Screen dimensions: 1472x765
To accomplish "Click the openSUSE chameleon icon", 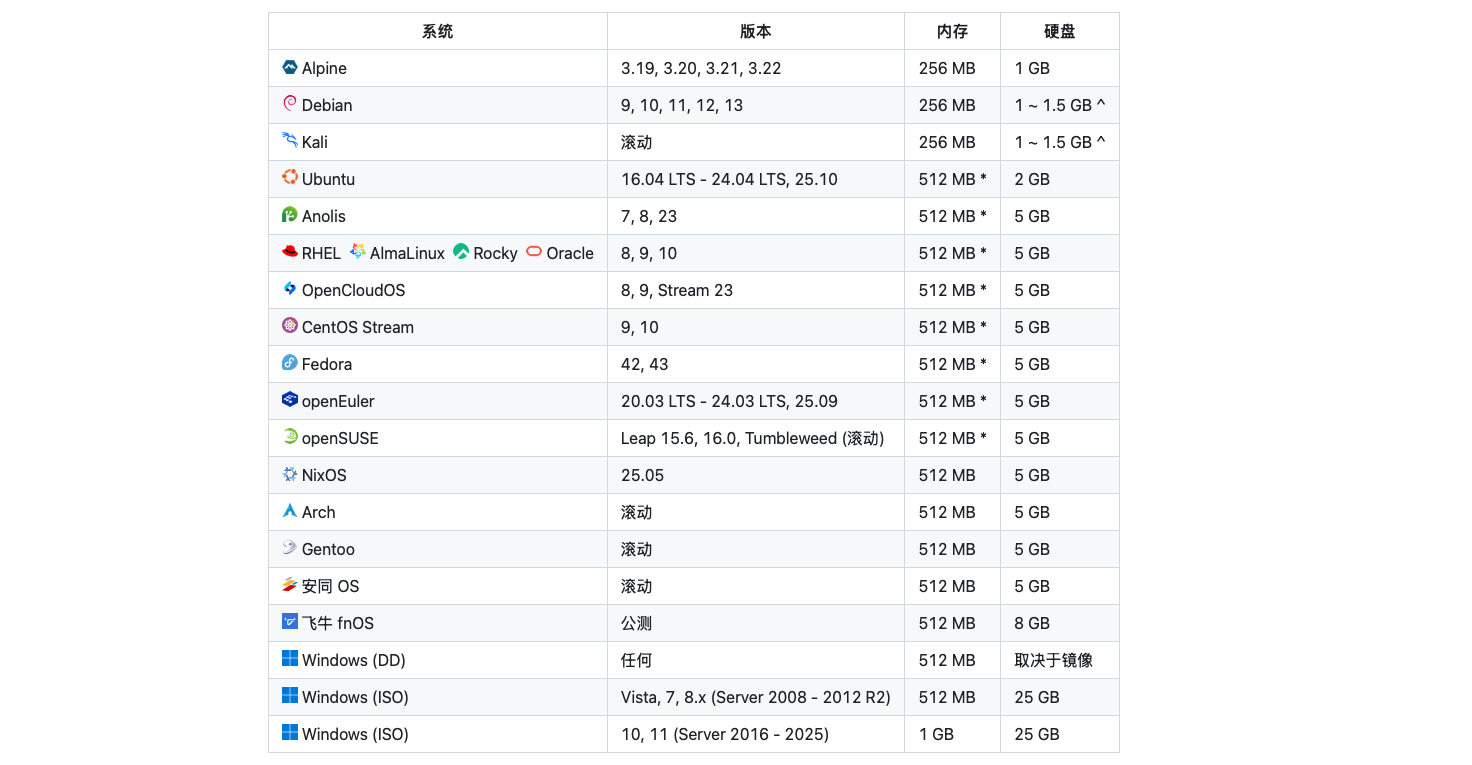I will click(x=288, y=437).
